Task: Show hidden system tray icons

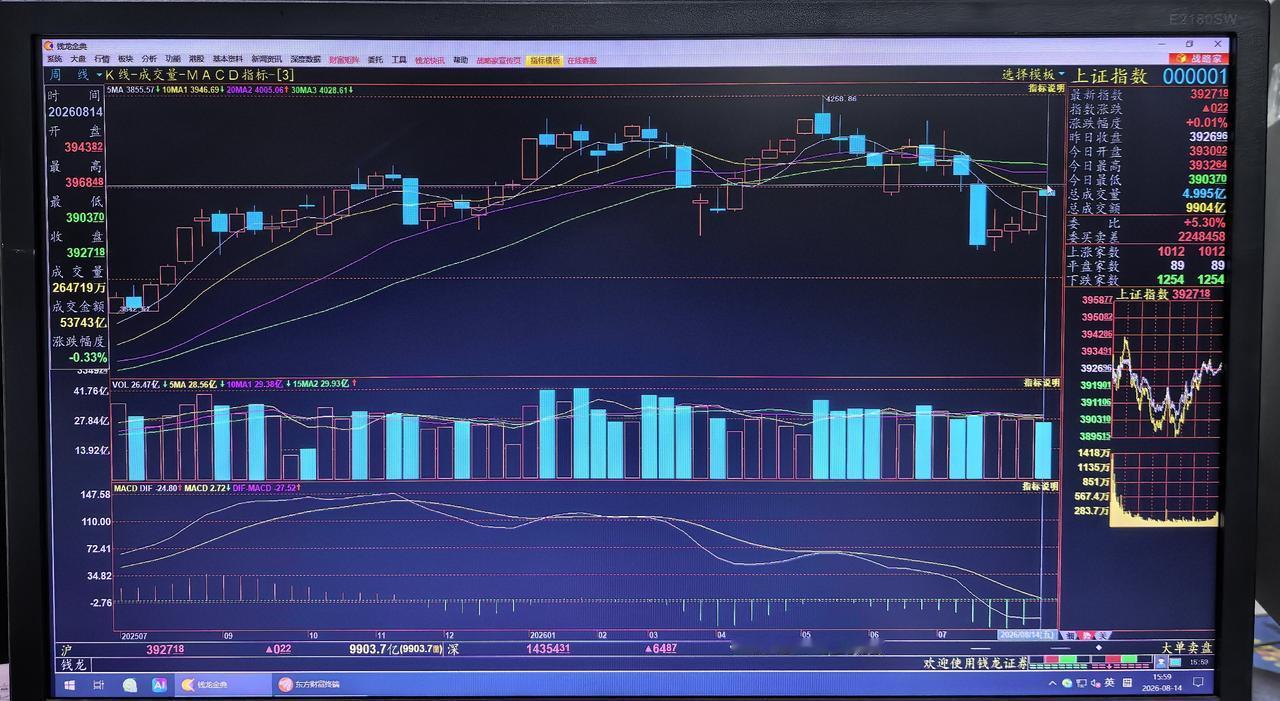Action: [1053, 683]
